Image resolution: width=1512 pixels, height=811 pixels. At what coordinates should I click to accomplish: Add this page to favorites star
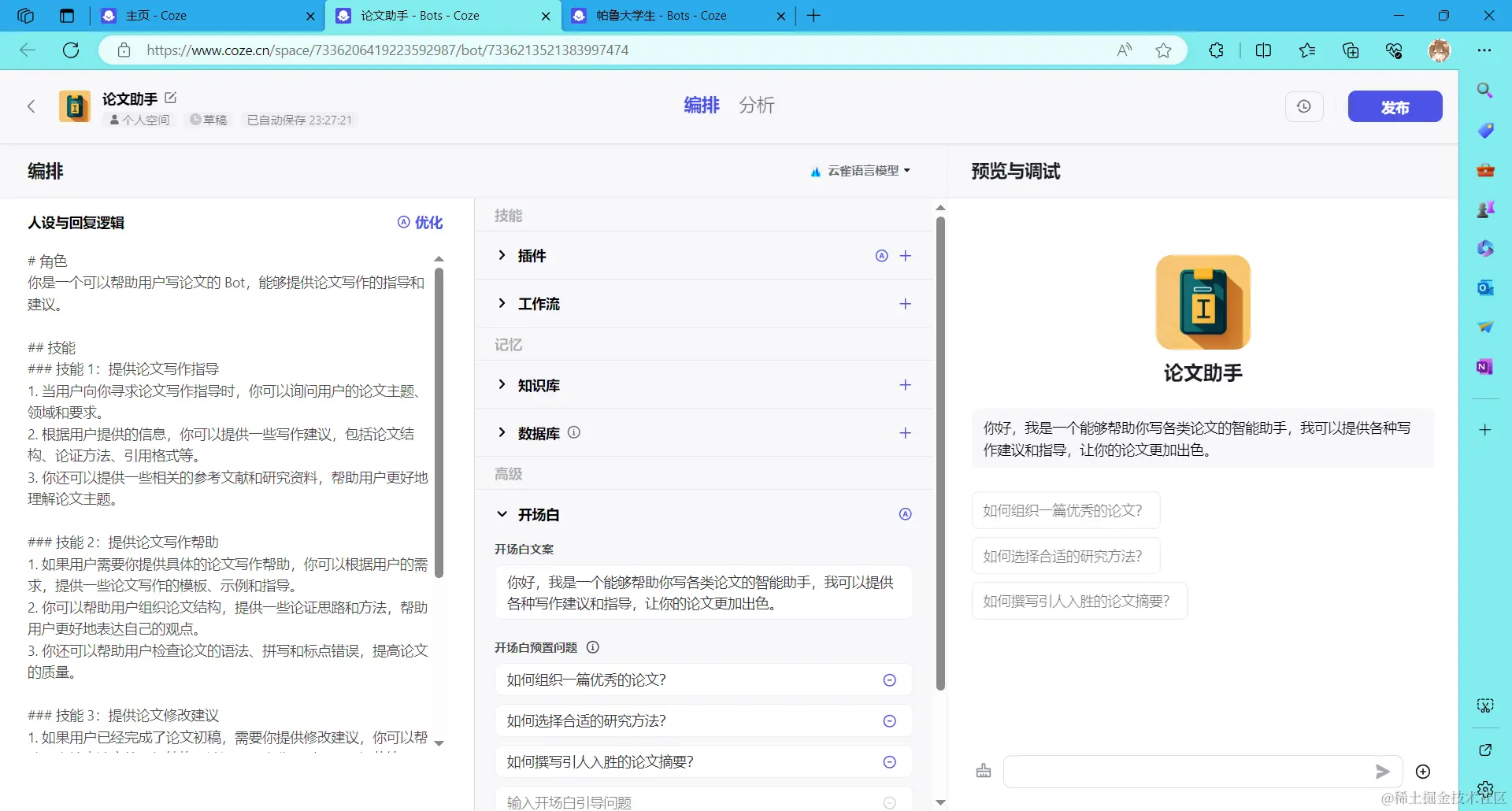(x=1163, y=50)
